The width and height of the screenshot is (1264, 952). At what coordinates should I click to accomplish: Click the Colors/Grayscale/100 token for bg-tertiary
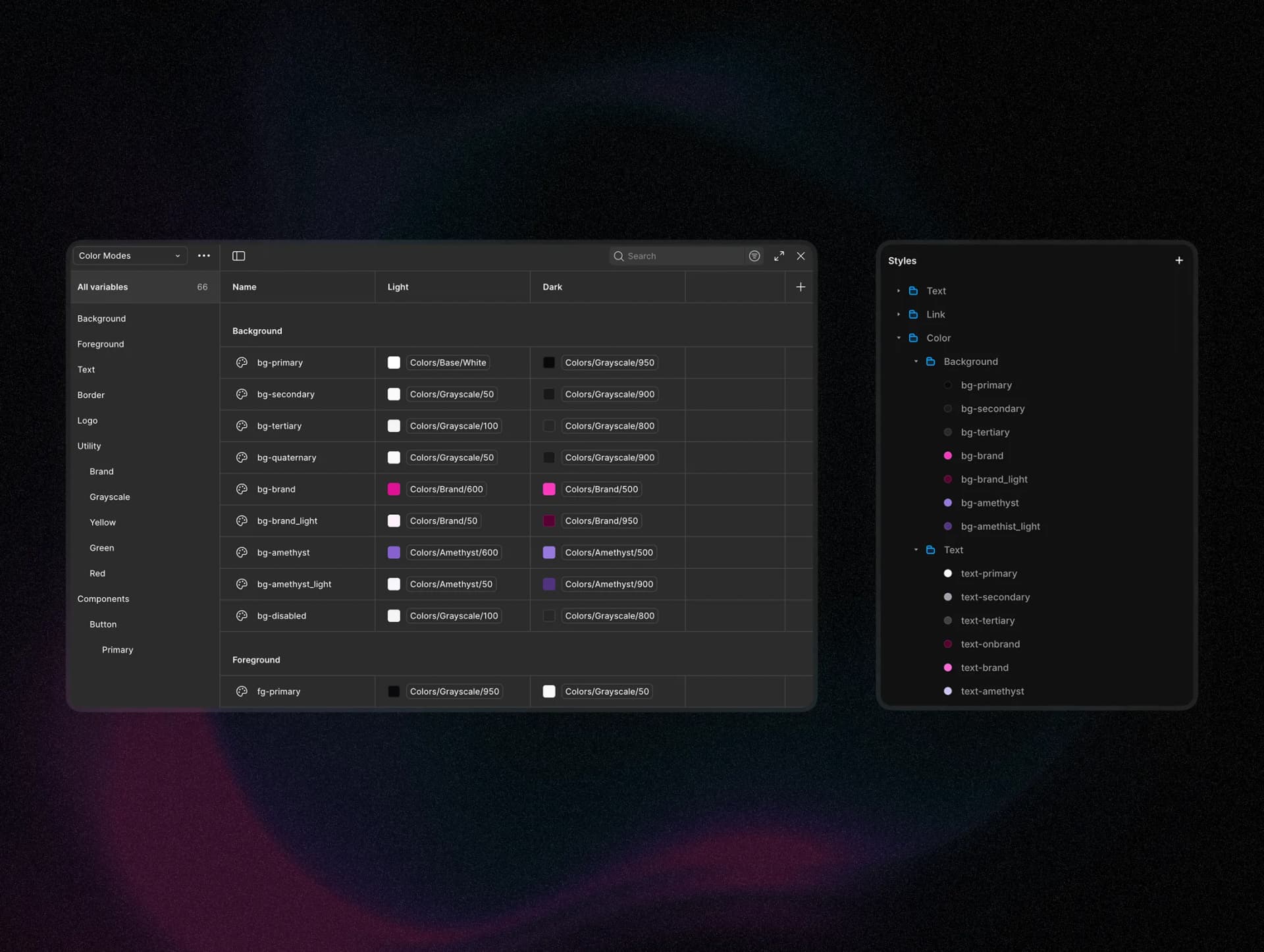(x=454, y=425)
